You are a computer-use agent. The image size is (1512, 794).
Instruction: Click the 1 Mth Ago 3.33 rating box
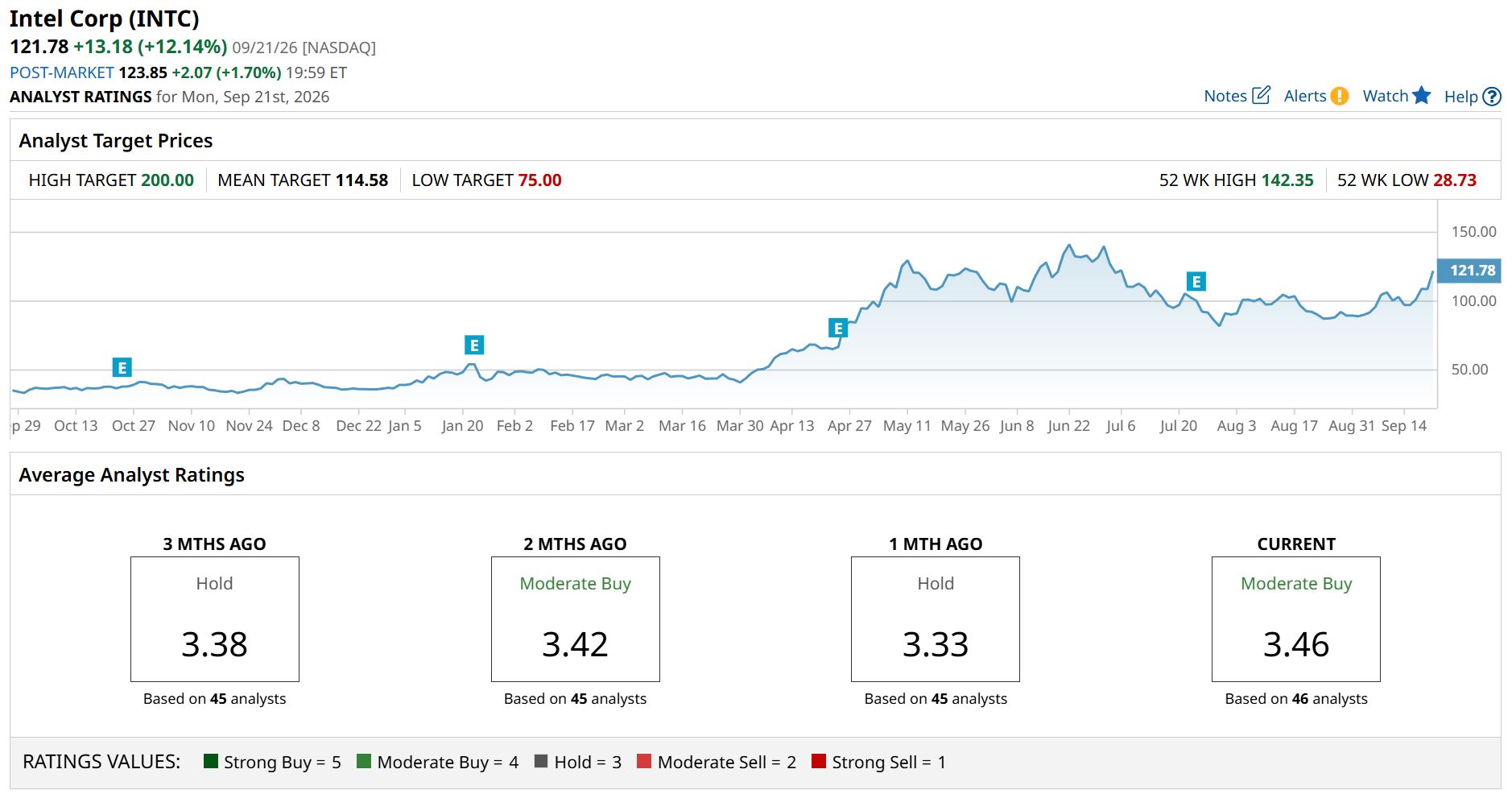[936, 619]
